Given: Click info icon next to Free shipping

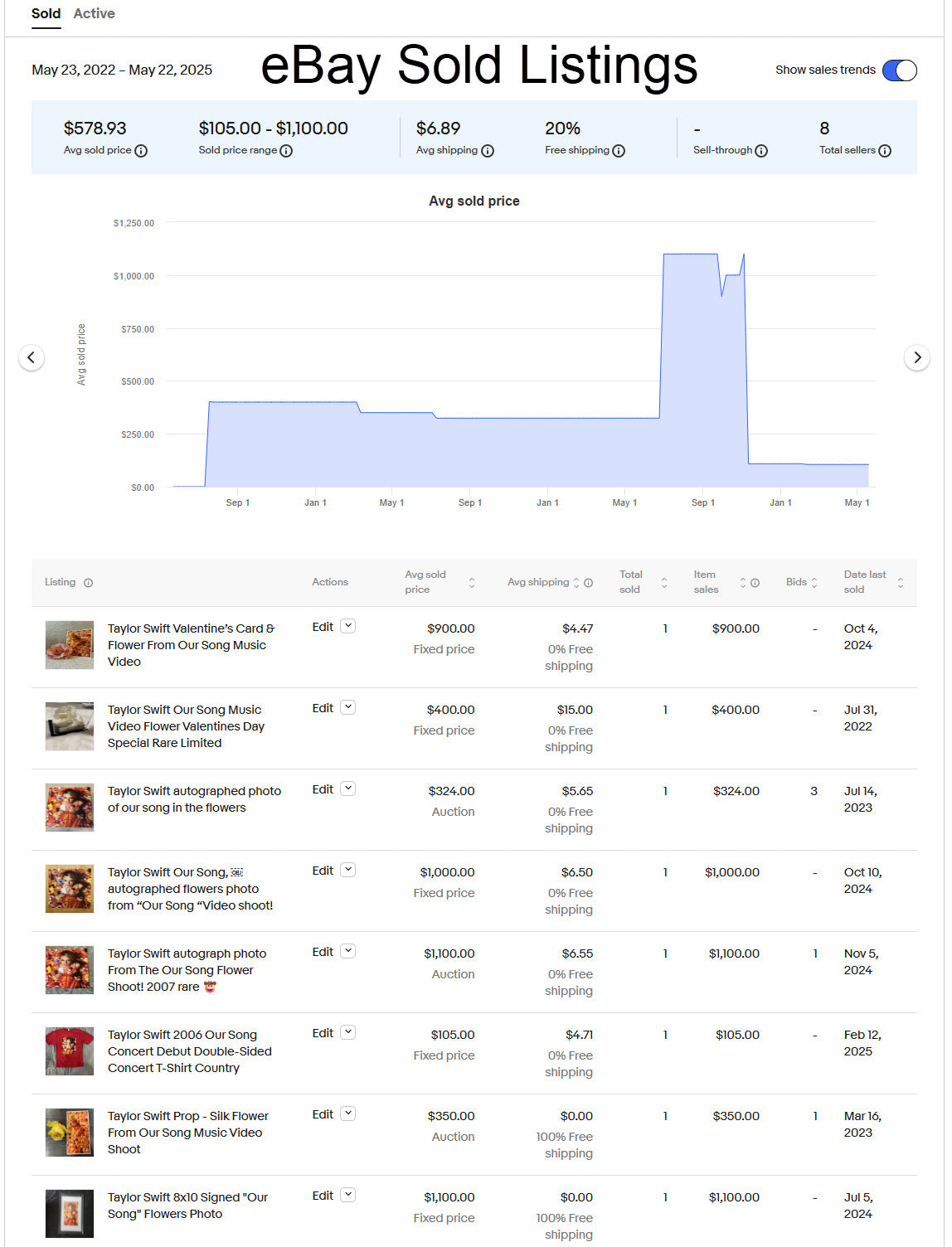Looking at the screenshot, I should [x=619, y=151].
